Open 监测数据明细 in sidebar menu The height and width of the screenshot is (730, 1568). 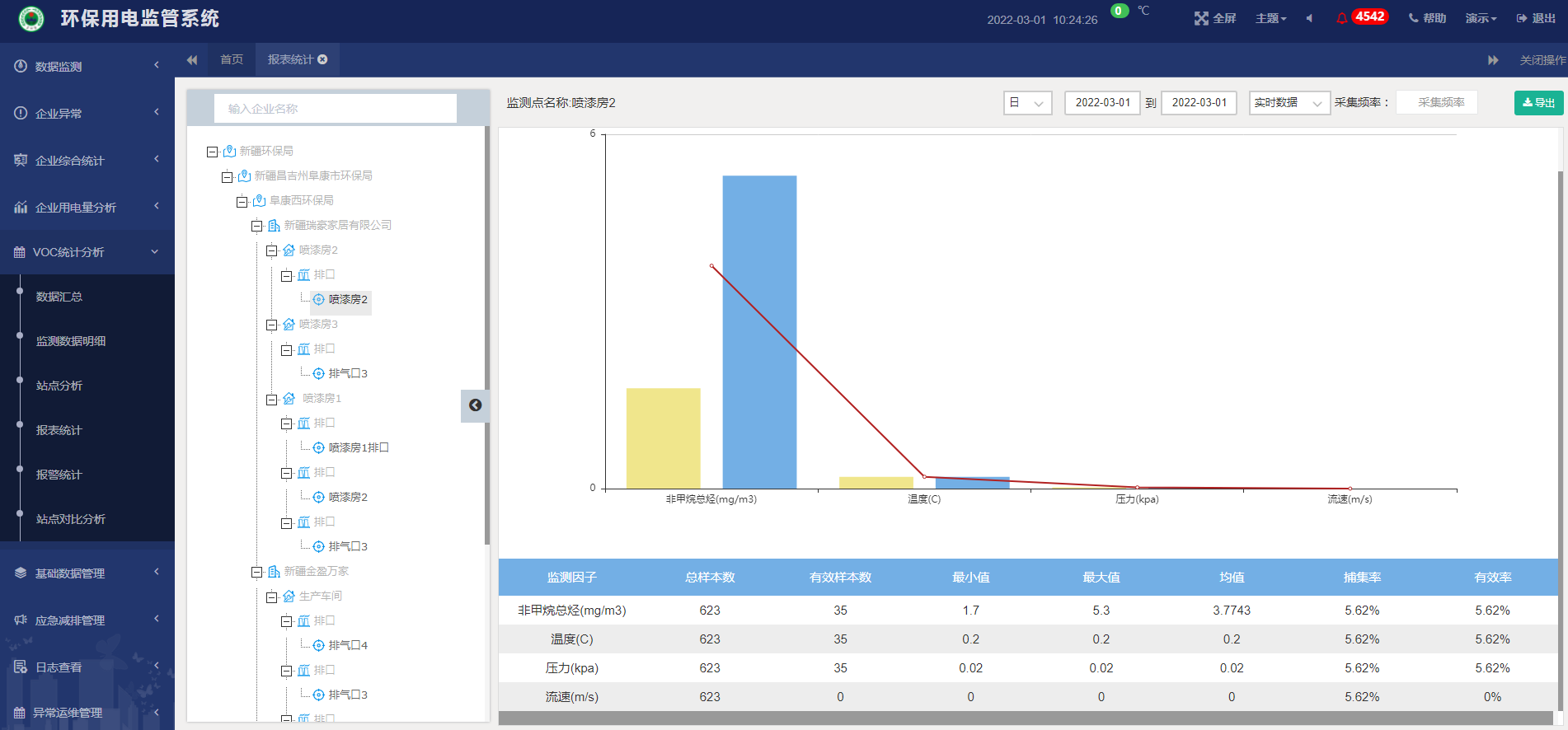tap(71, 341)
